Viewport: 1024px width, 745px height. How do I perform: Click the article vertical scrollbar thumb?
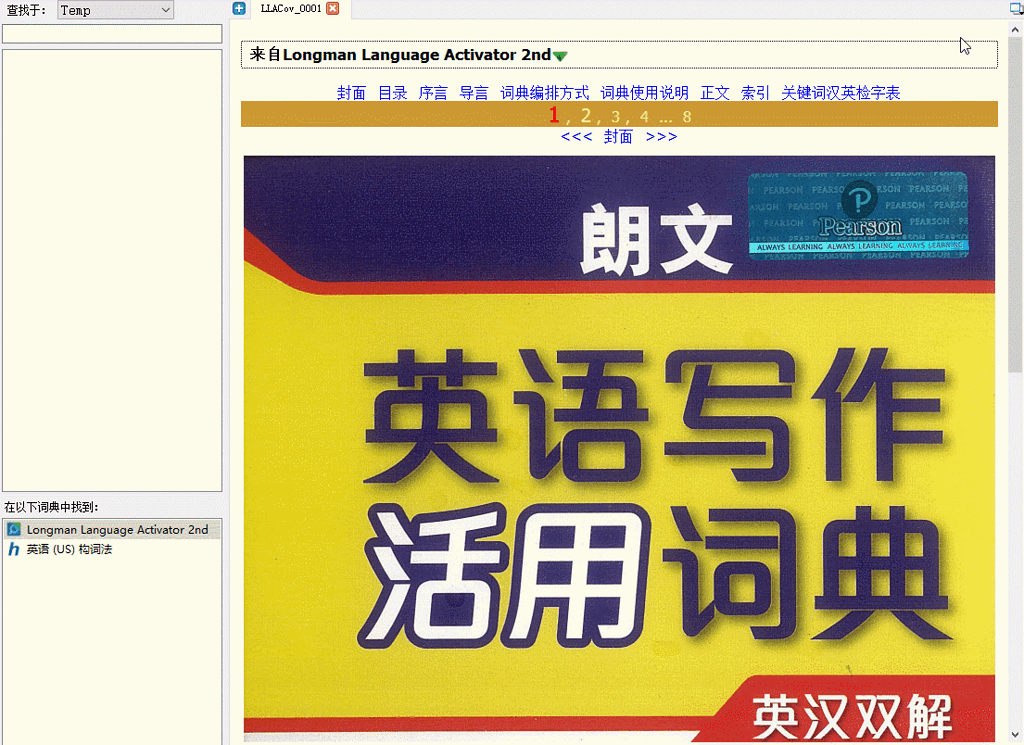click(x=1015, y=200)
